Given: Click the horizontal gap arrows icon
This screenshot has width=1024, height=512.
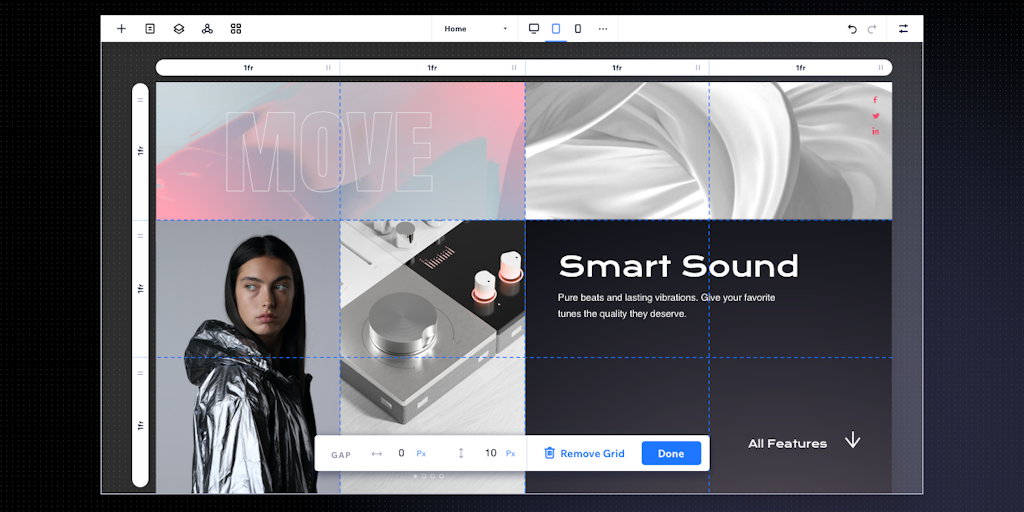Looking at the screenshot, I should tap(377, 453).
